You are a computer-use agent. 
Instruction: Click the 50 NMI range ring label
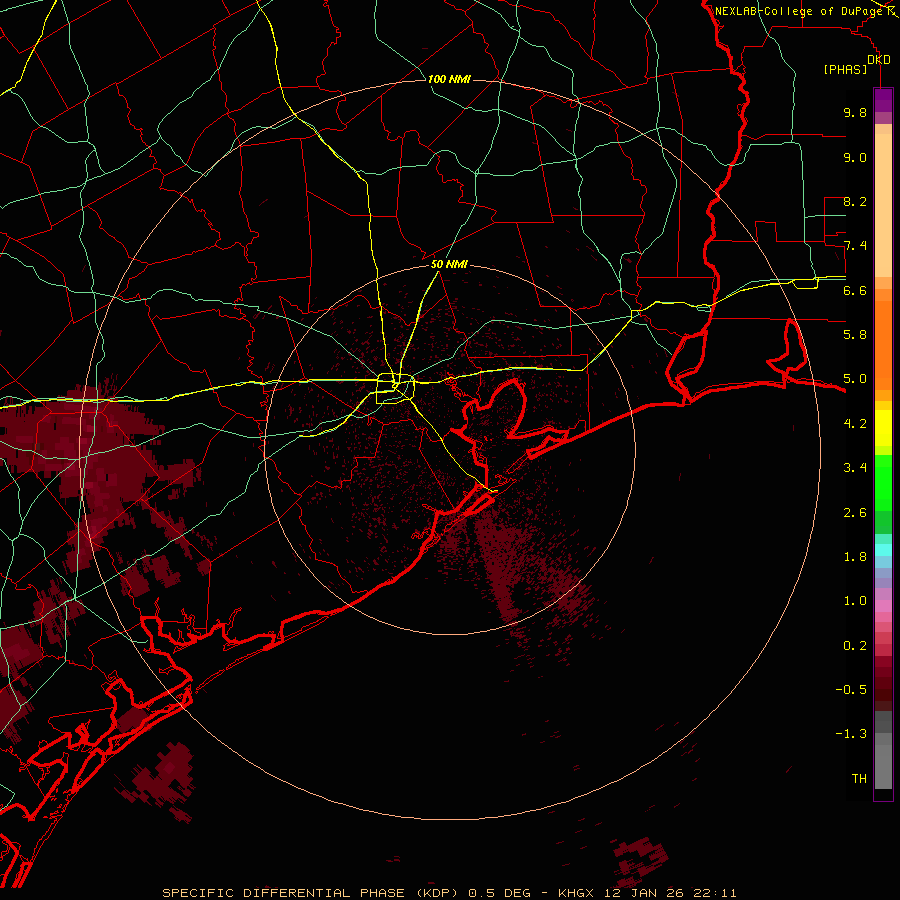(449, 264)
